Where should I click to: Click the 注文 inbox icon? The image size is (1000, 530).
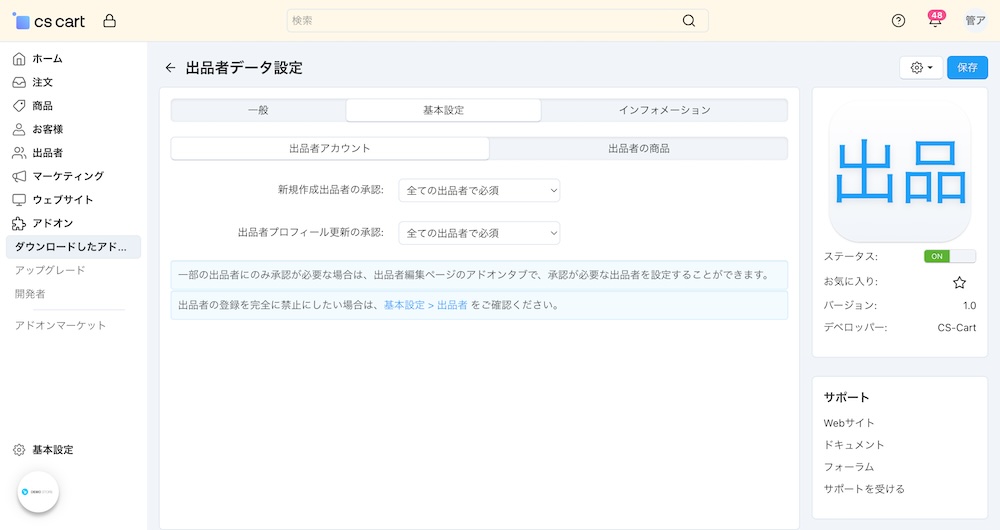[x=19, y=82]
